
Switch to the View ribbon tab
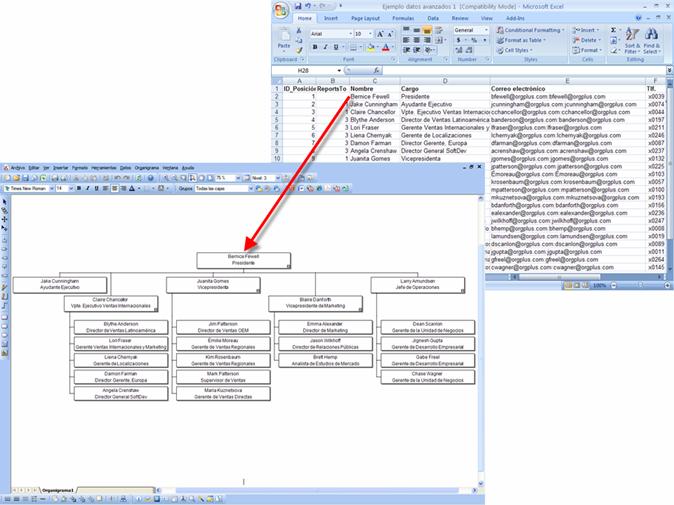486,18
